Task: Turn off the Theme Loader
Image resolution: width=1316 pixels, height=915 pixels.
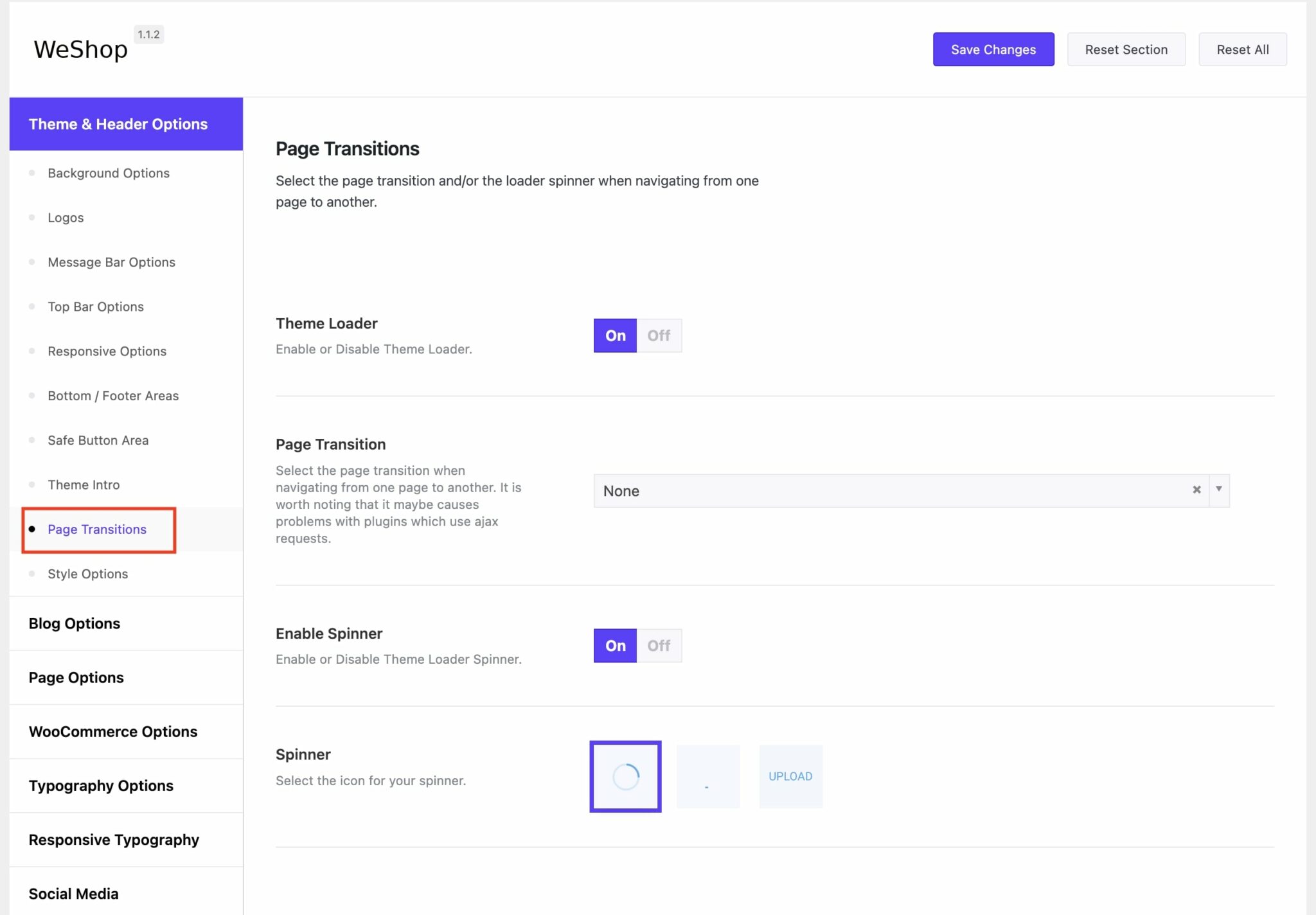Action: pos(659,335)
